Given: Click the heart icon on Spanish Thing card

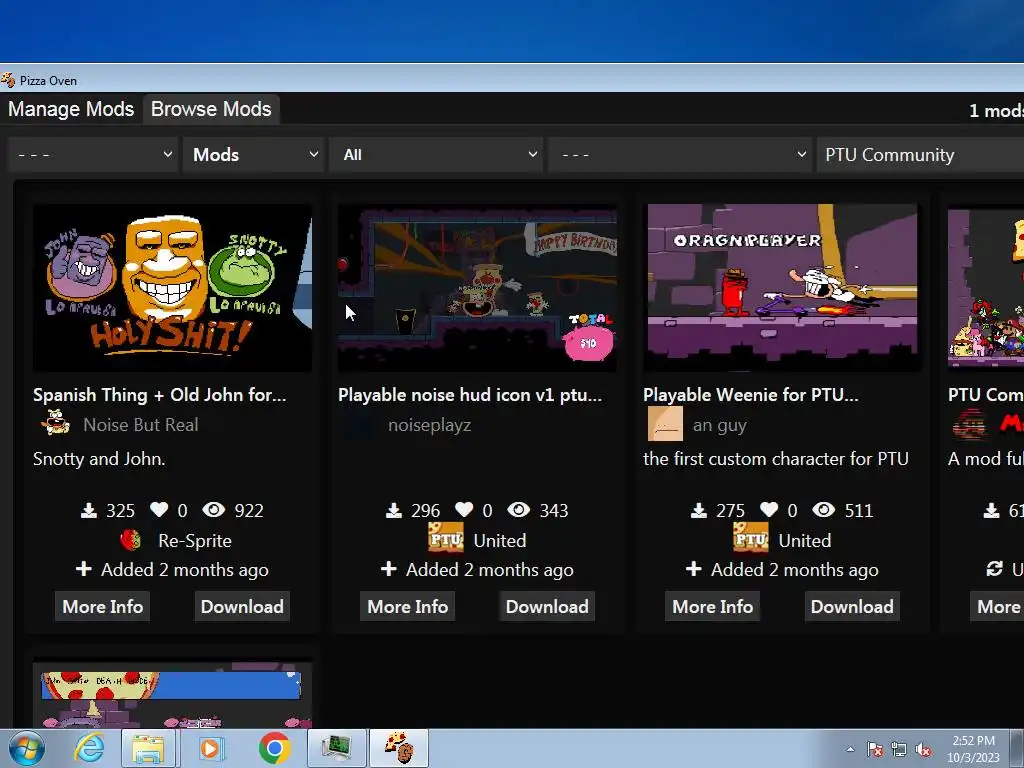Looking at the screenshot, I should pos(159,509).
